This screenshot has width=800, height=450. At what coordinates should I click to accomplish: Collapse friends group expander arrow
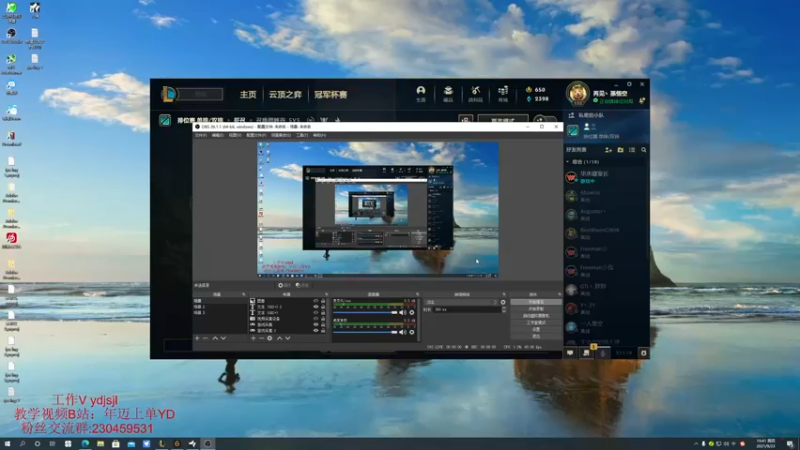point(567,162)
